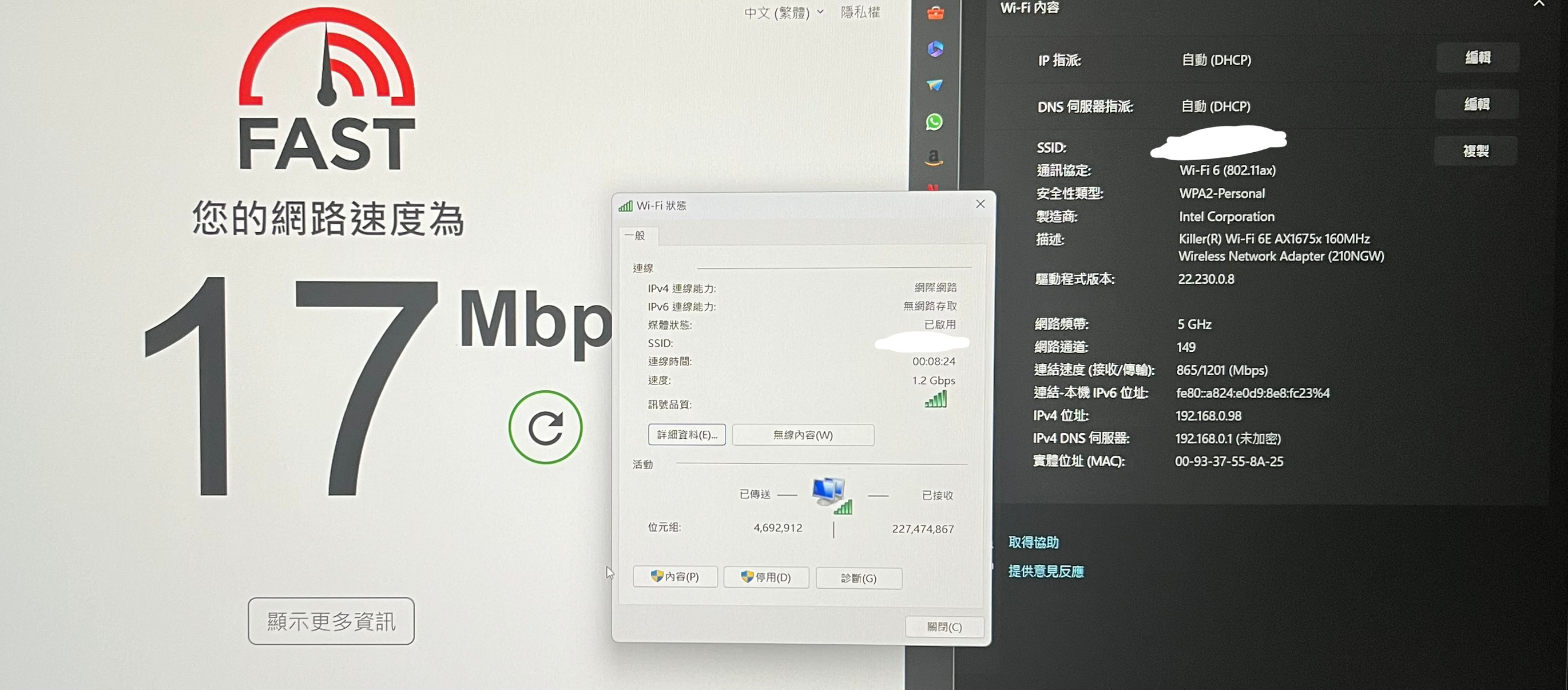Viewport: 1568px width, 690px height.
Task: Click the 停用(D) button
Action: click(766, 577)
